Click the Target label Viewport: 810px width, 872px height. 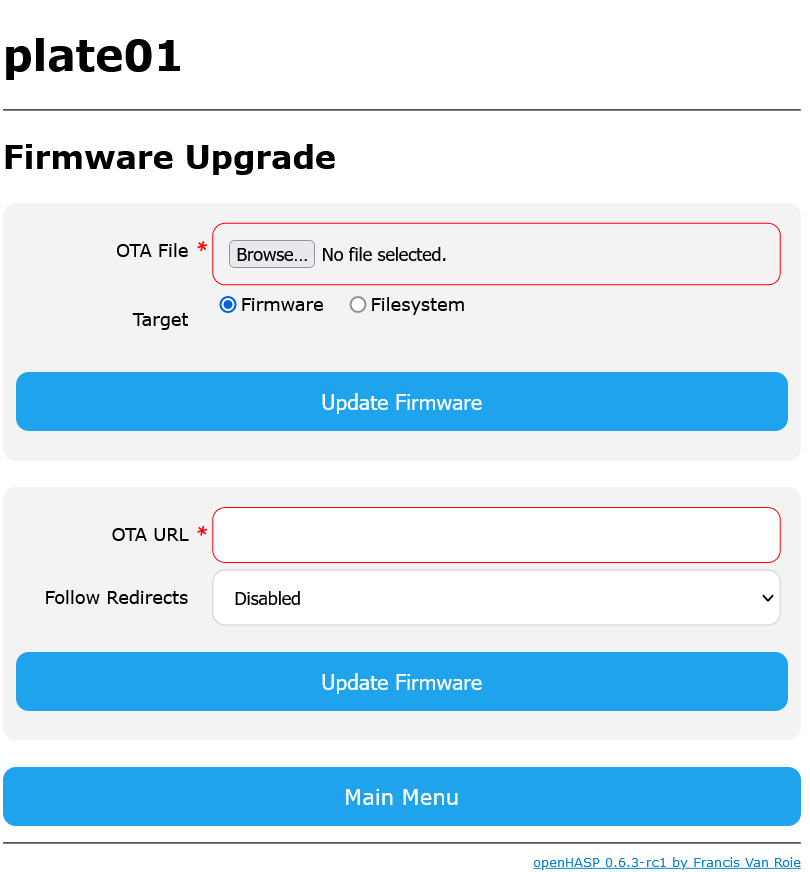[160, 320]
